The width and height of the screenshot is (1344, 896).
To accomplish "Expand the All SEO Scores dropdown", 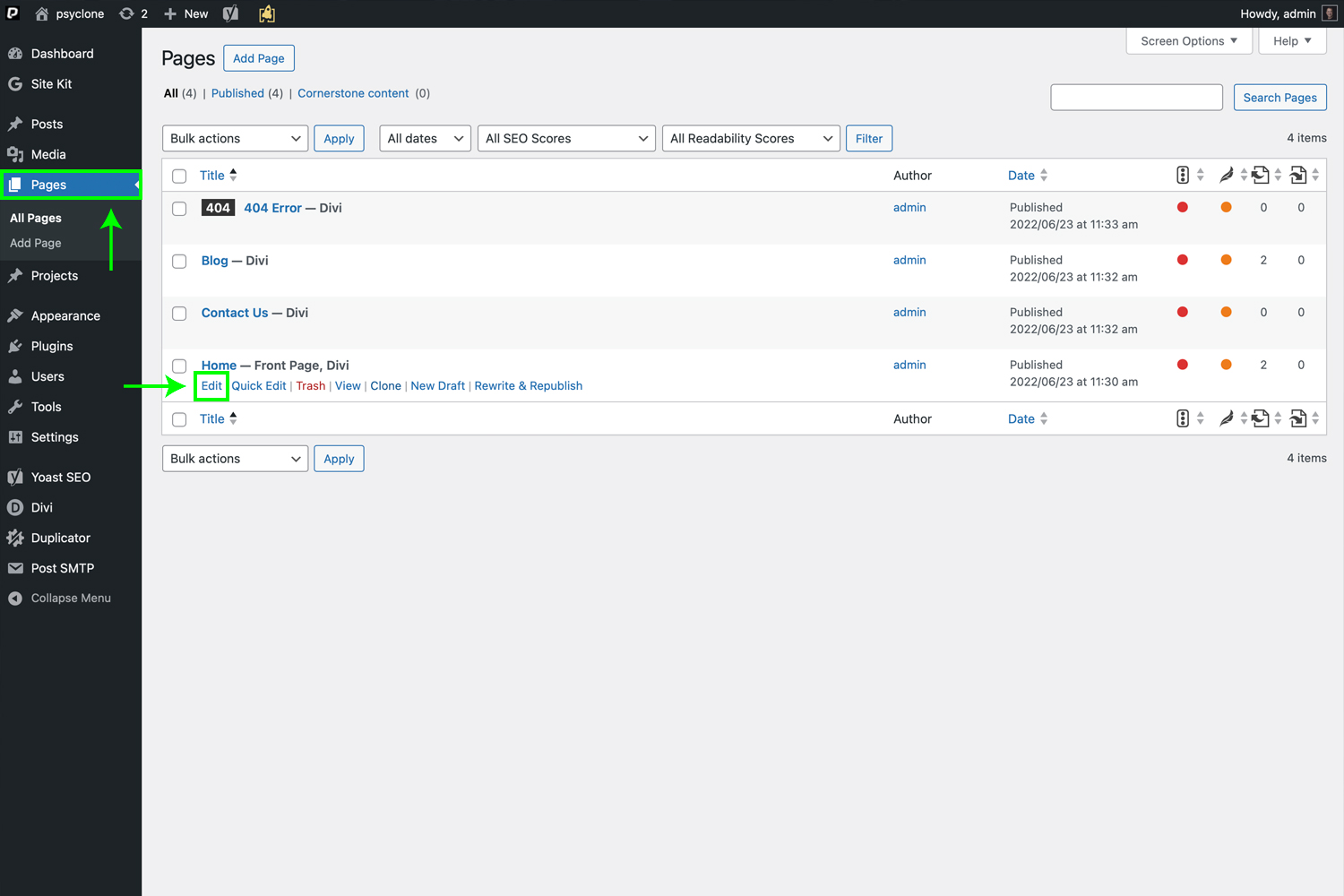I will tap(566, 139).
